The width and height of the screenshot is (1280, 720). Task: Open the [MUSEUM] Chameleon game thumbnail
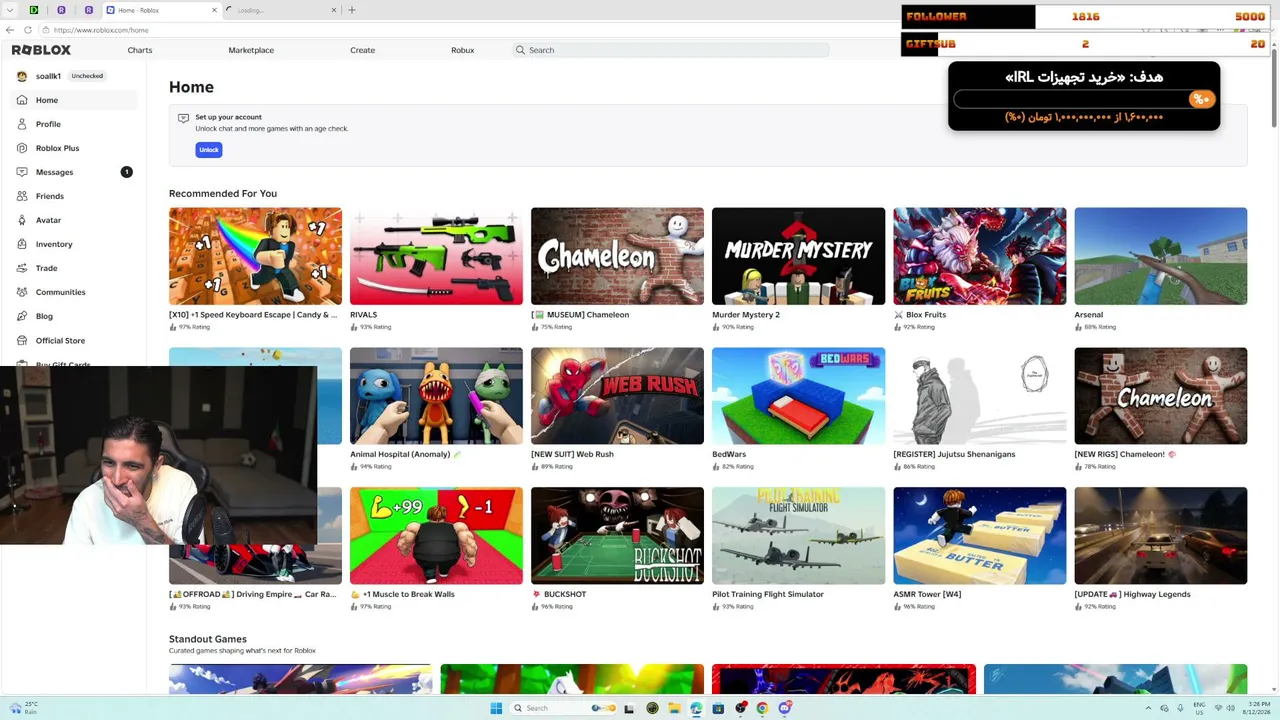click(x=617, y=256)
